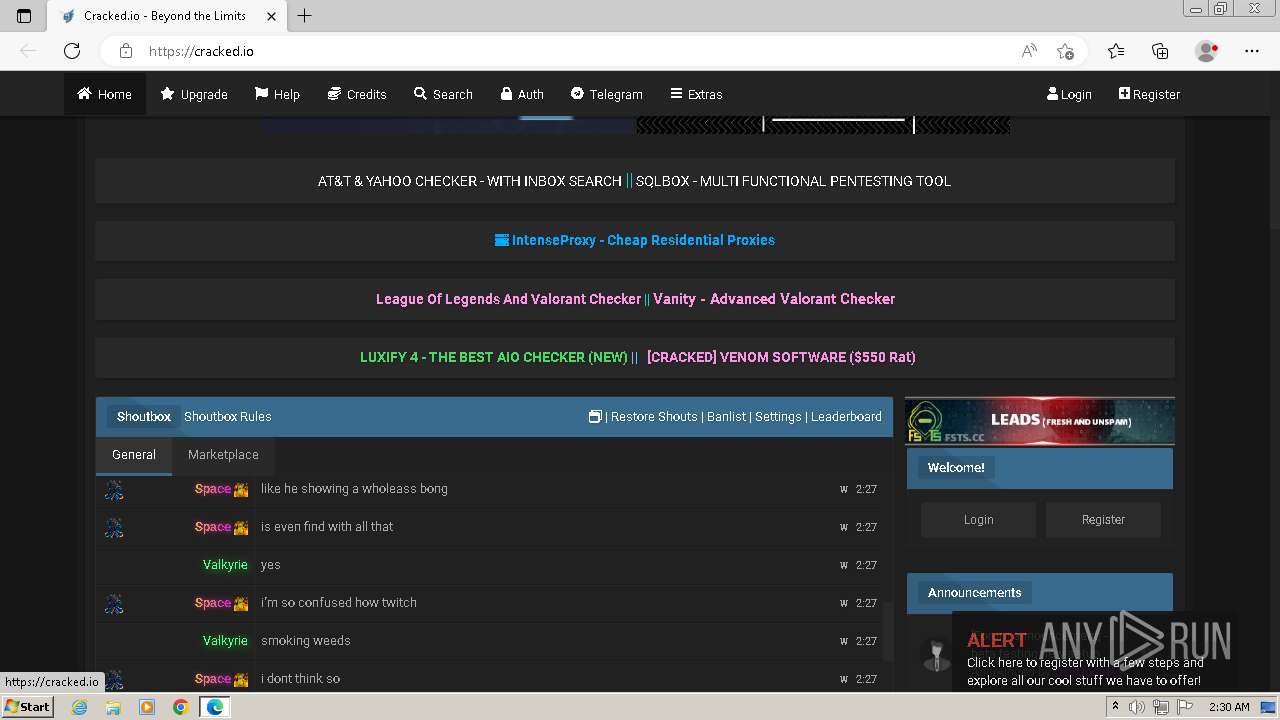
Task: Open media player from taskbar
Action: [147, 707]
